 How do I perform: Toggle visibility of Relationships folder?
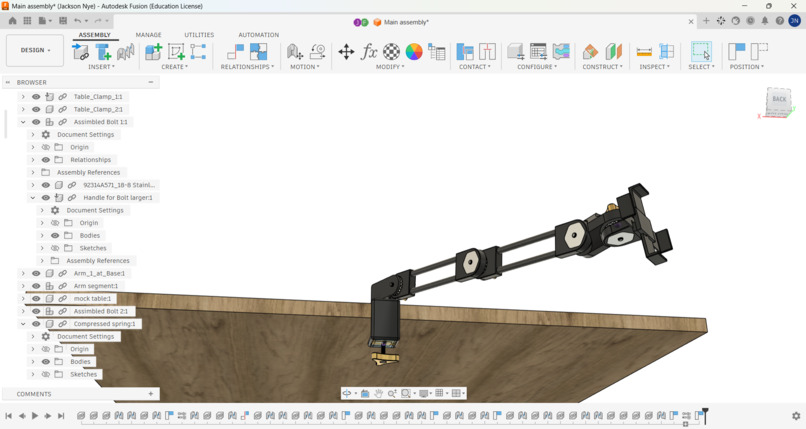[46, 160]
